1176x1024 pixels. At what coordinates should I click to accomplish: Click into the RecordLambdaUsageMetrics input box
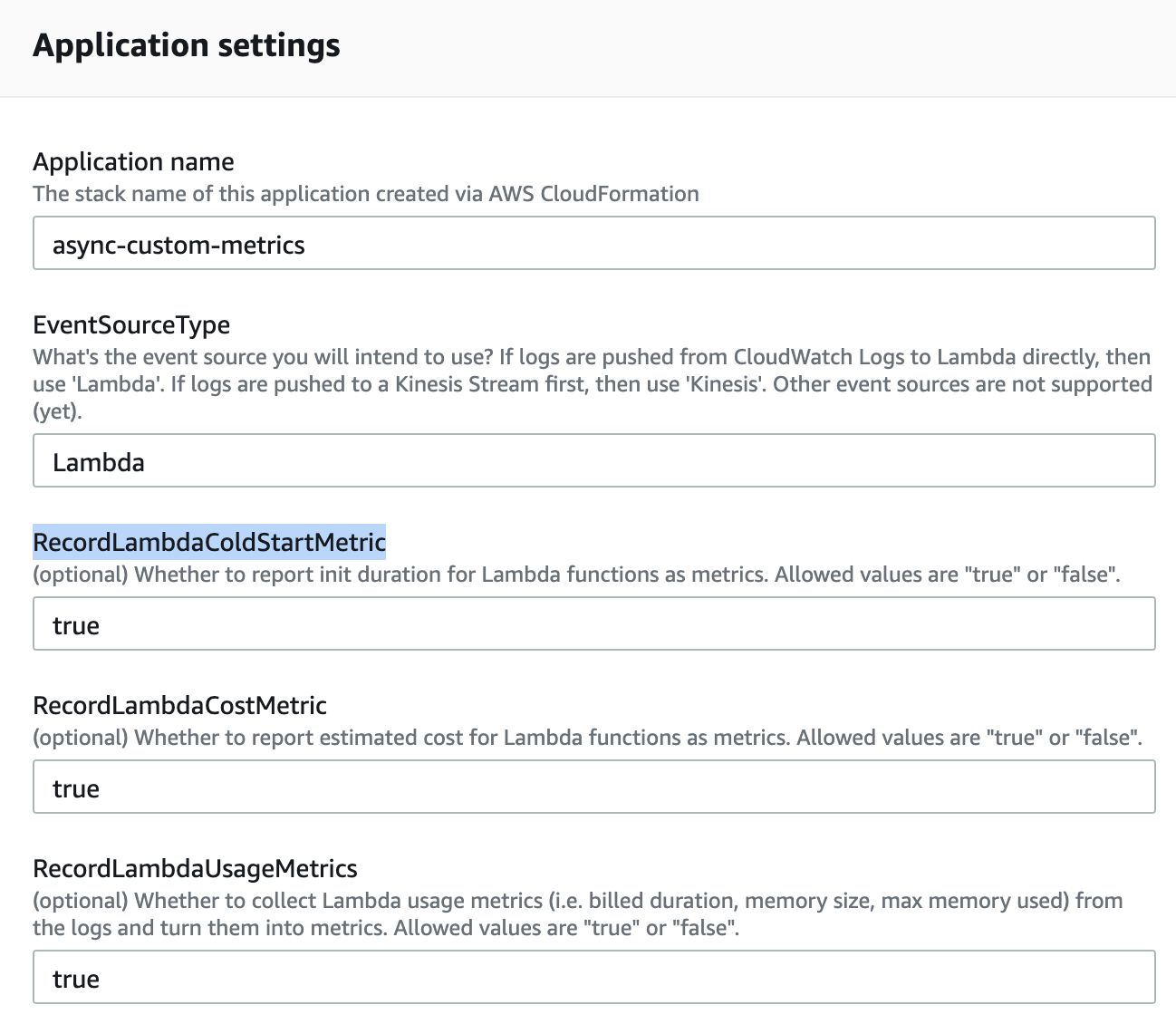593,977
